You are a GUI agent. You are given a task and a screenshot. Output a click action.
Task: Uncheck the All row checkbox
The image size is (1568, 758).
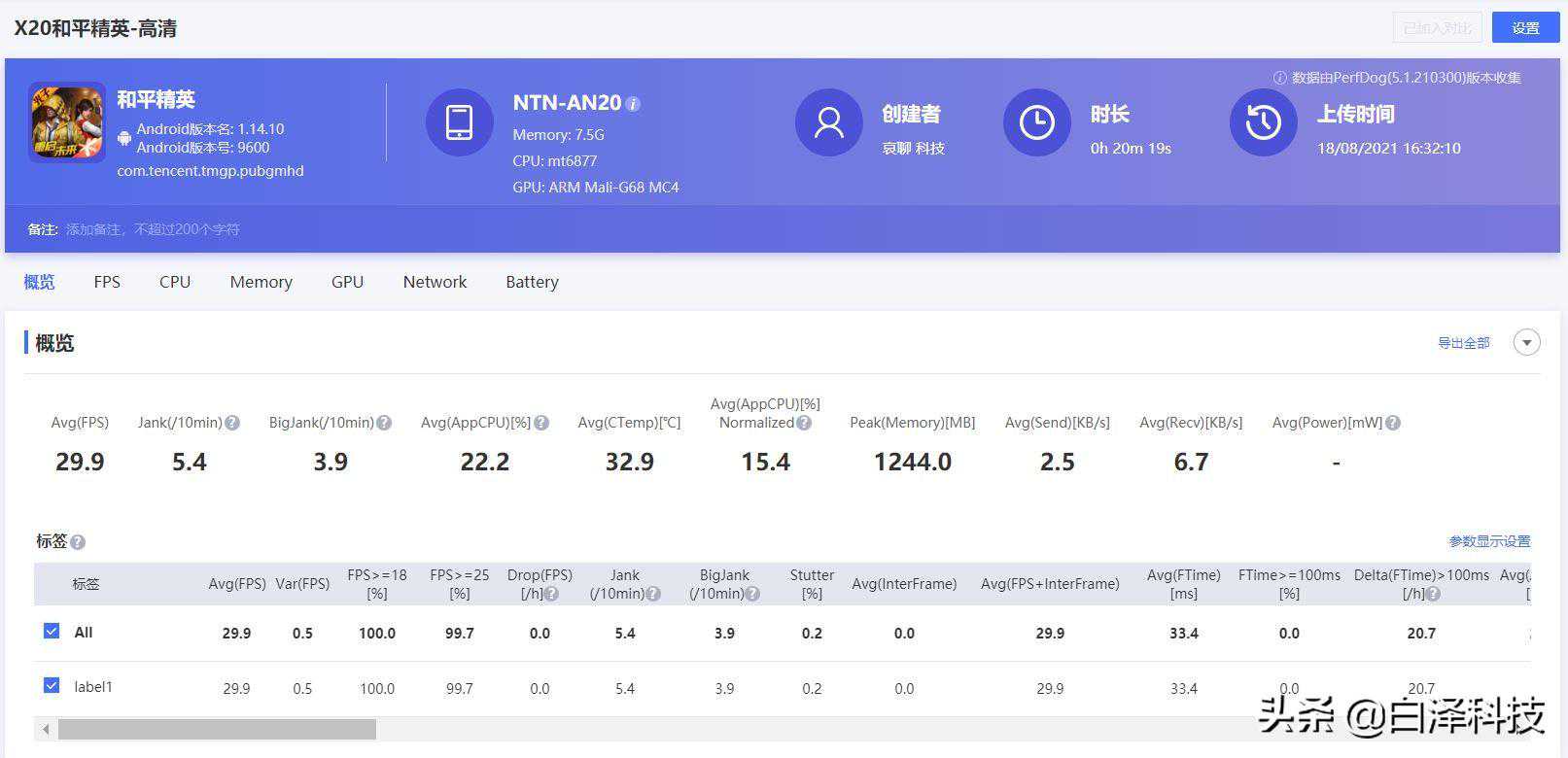[x=52, y=632]
